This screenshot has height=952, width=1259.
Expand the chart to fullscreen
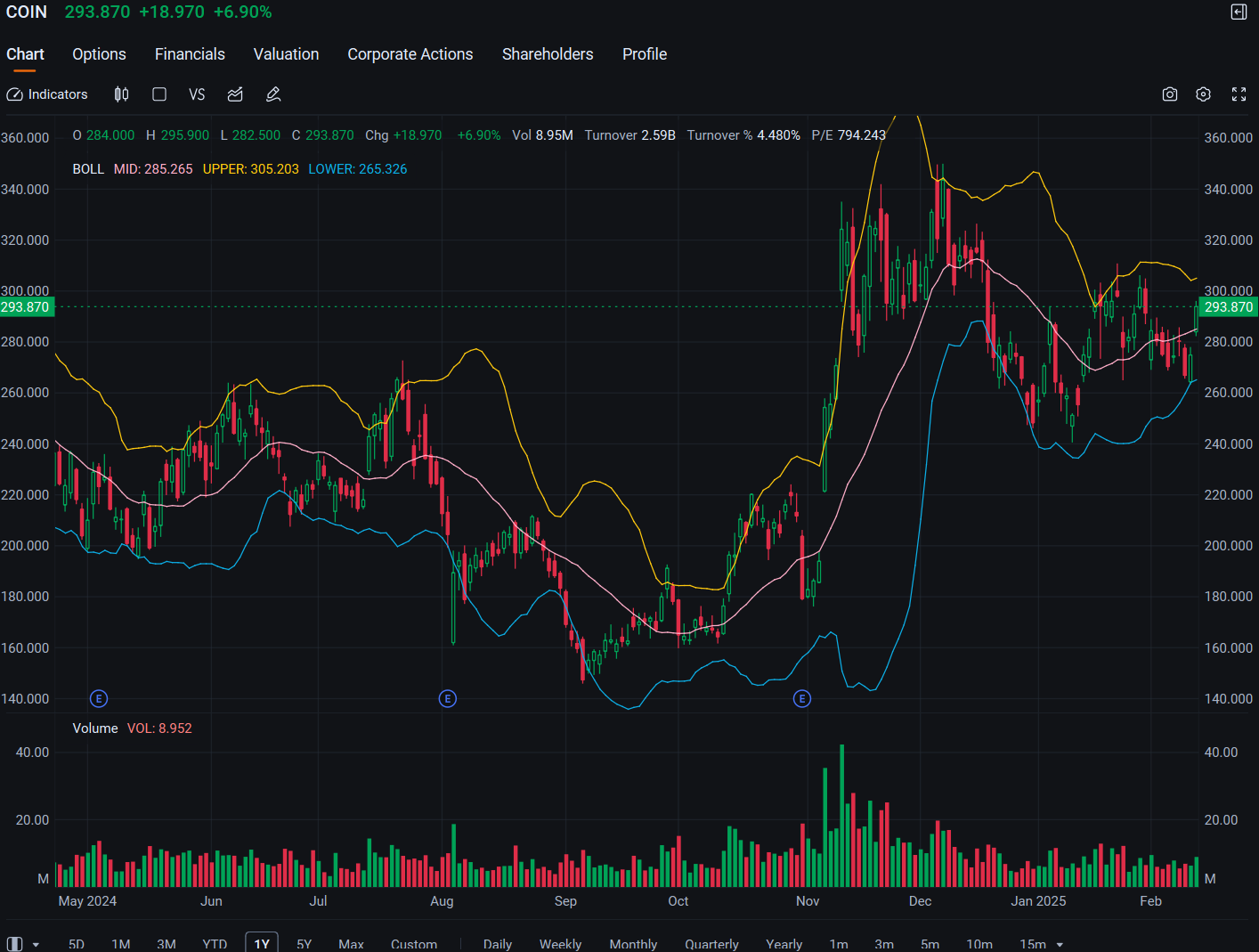(1239, 94)
